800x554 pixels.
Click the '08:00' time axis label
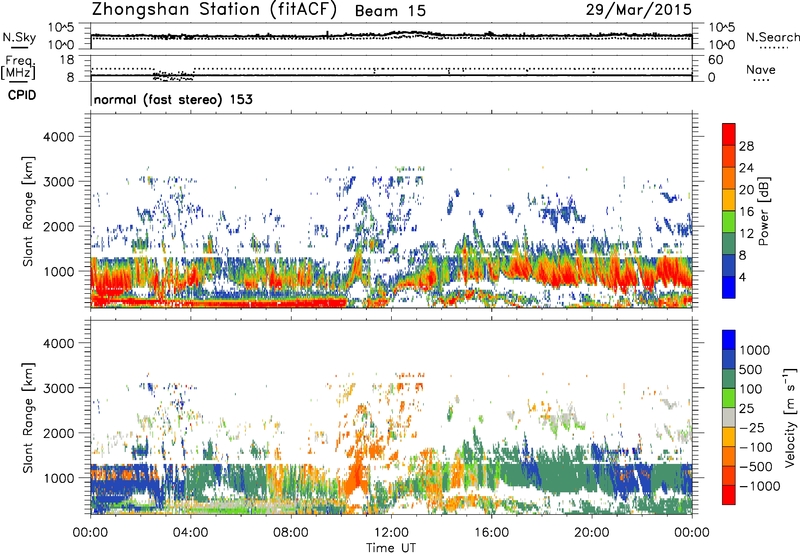(x=291, y=533)
